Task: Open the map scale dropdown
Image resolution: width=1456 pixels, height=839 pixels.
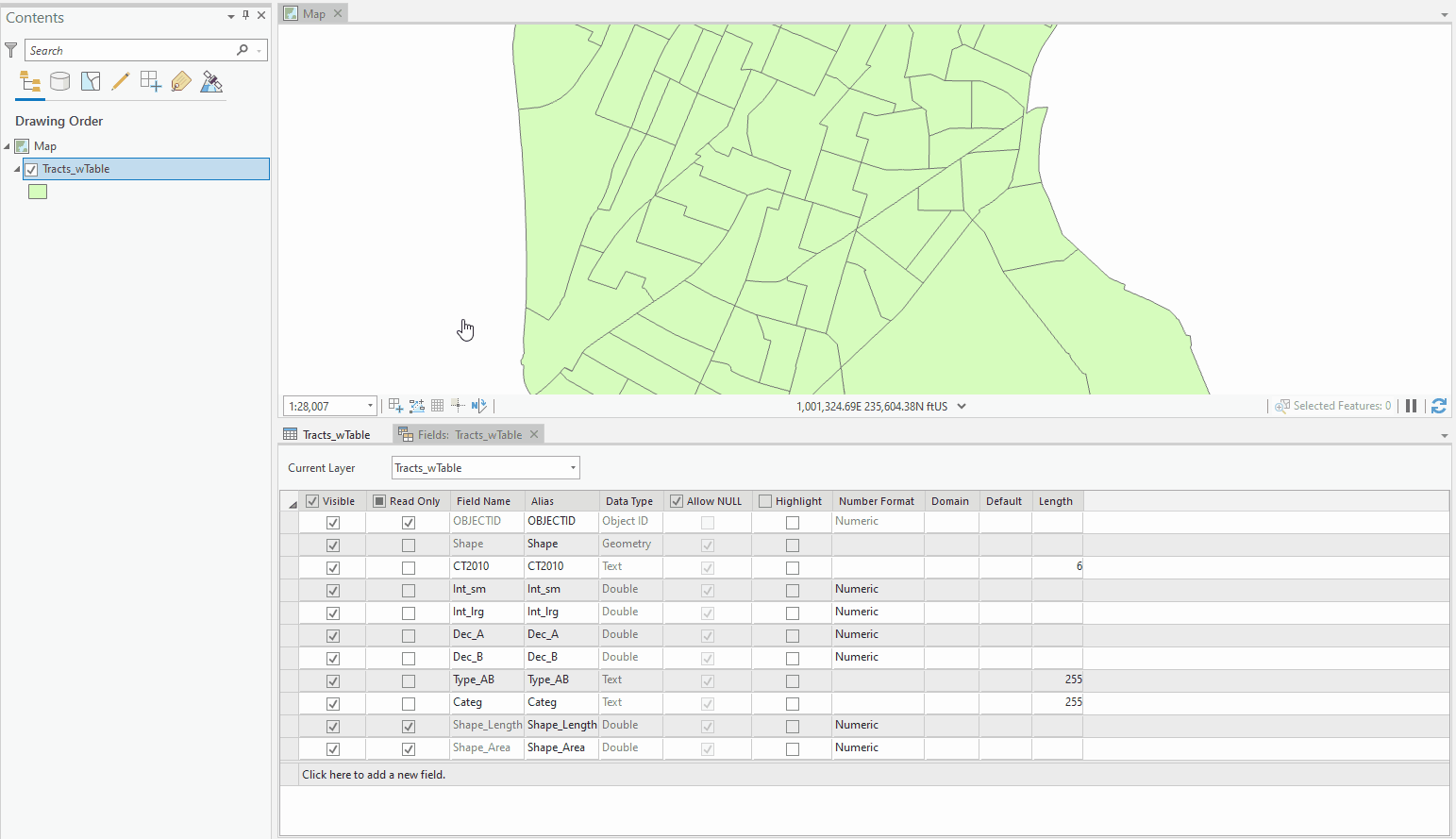Action: click(369, 405)
